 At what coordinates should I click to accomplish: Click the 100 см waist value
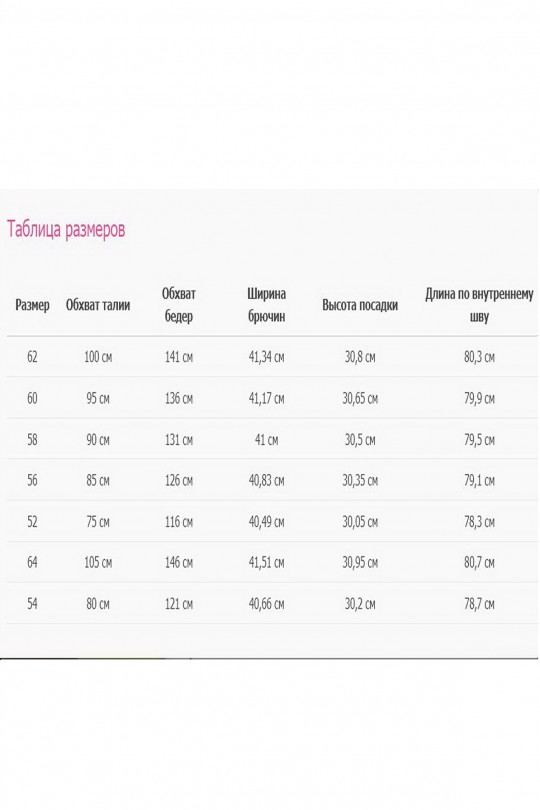click(98, 357)
